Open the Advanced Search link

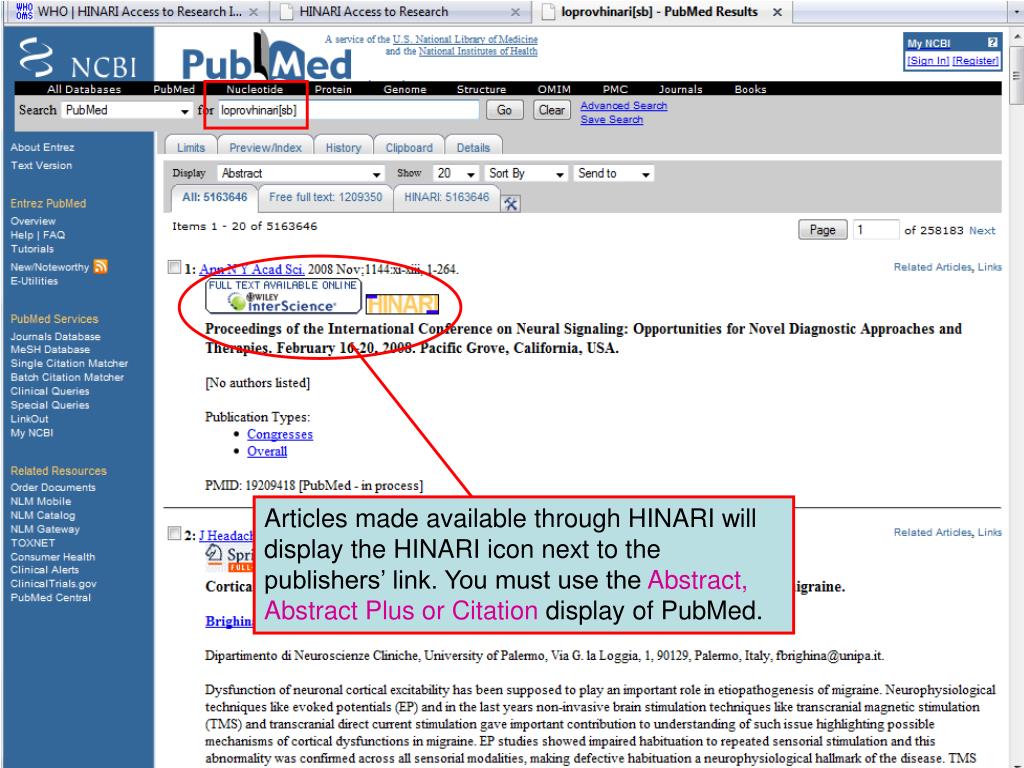click(624, 105)
